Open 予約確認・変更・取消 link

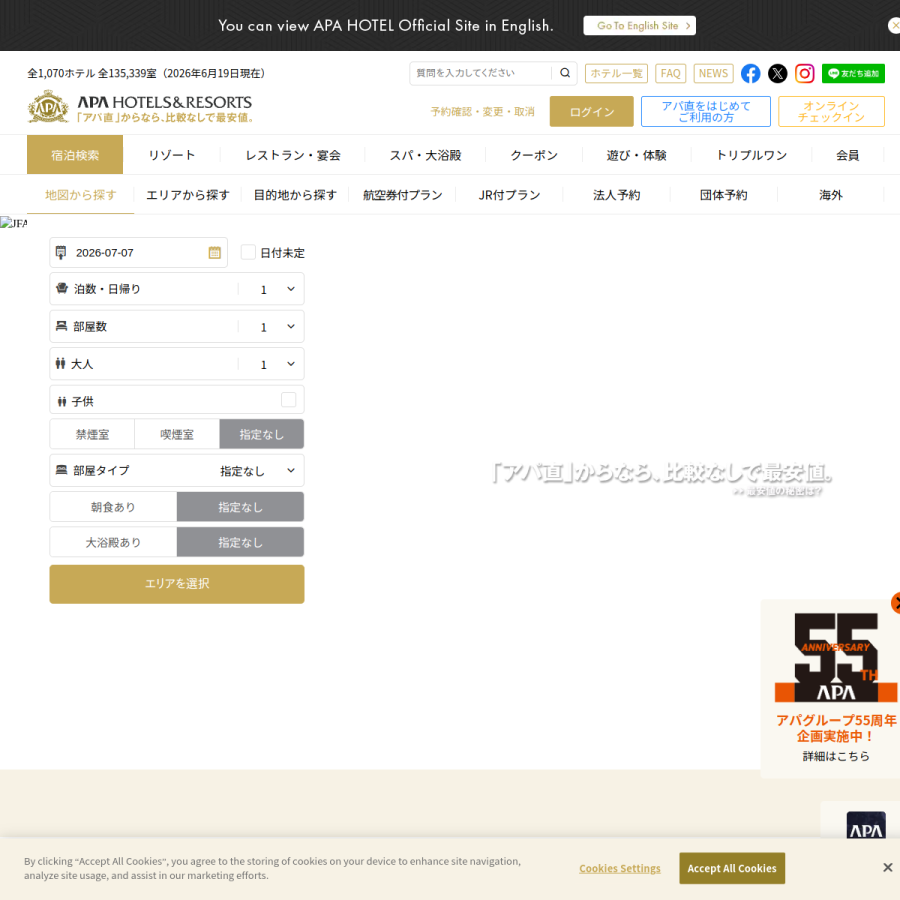(483, 111)
